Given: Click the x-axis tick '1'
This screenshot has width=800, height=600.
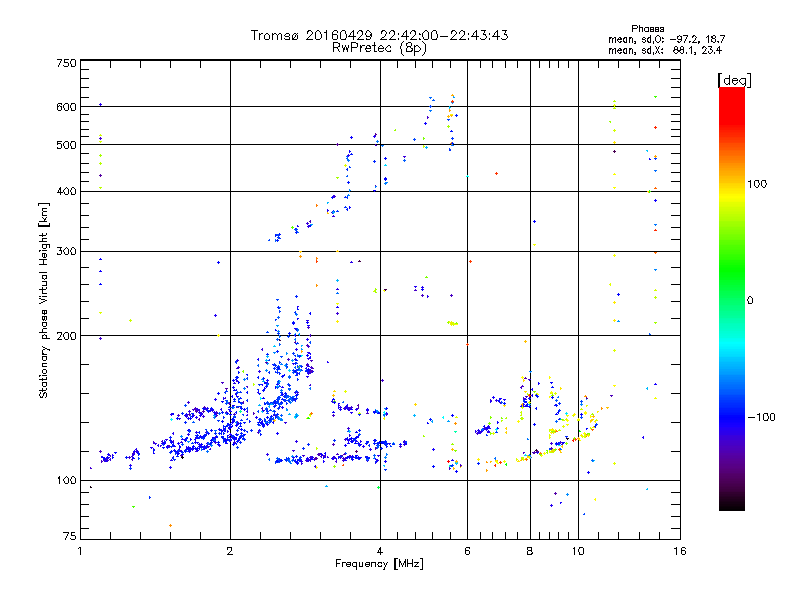Looking at the screenshot, I should point(80,551).
